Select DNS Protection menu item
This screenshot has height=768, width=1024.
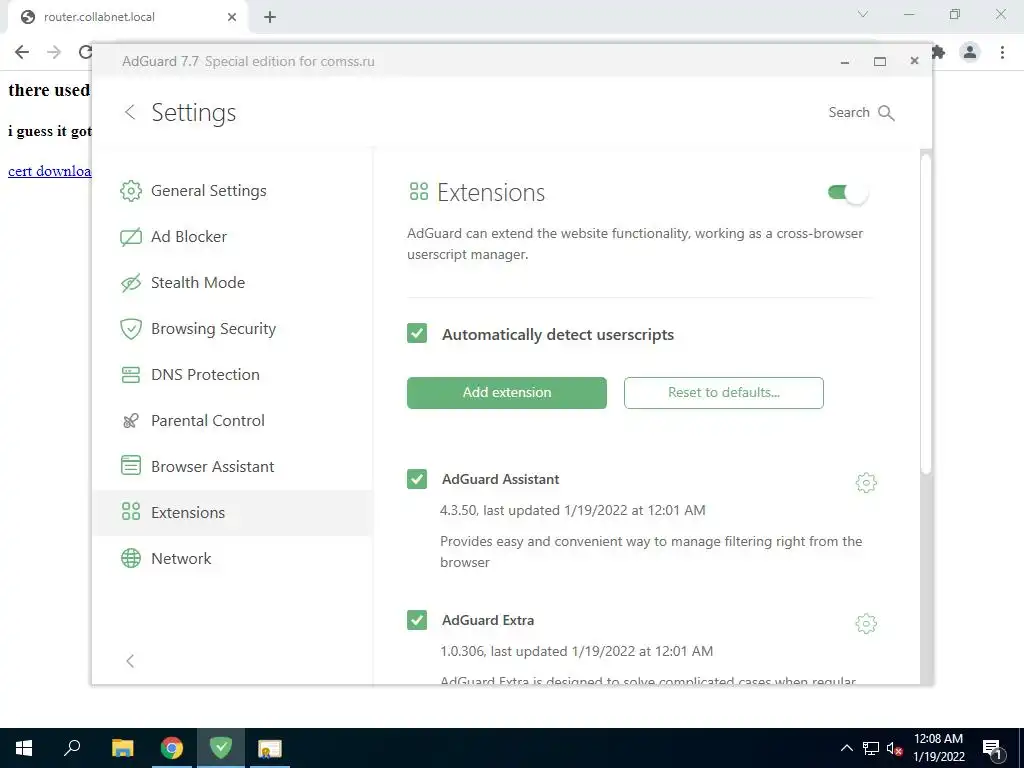tap(232, 375)
